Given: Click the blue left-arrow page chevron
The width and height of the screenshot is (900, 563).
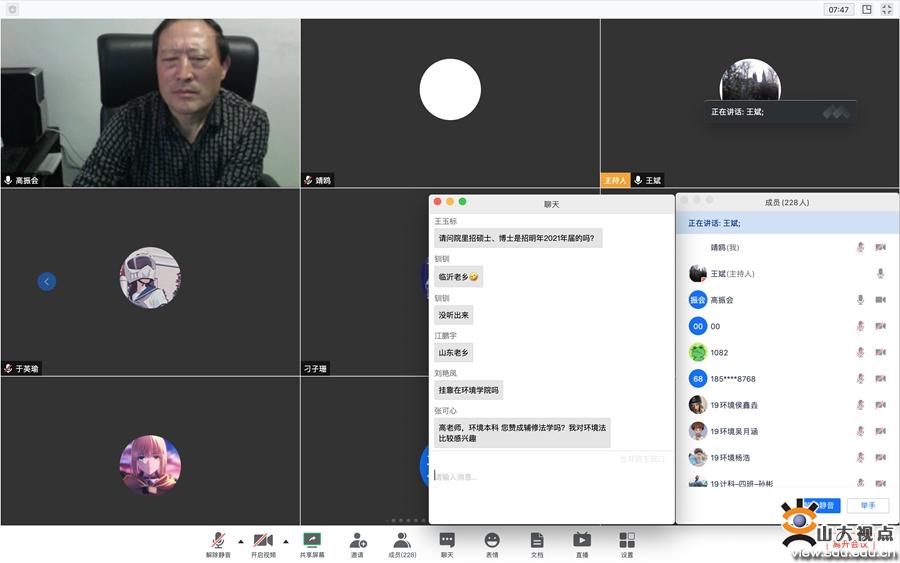Looking at the screenshot, I should tap(47, 282).
